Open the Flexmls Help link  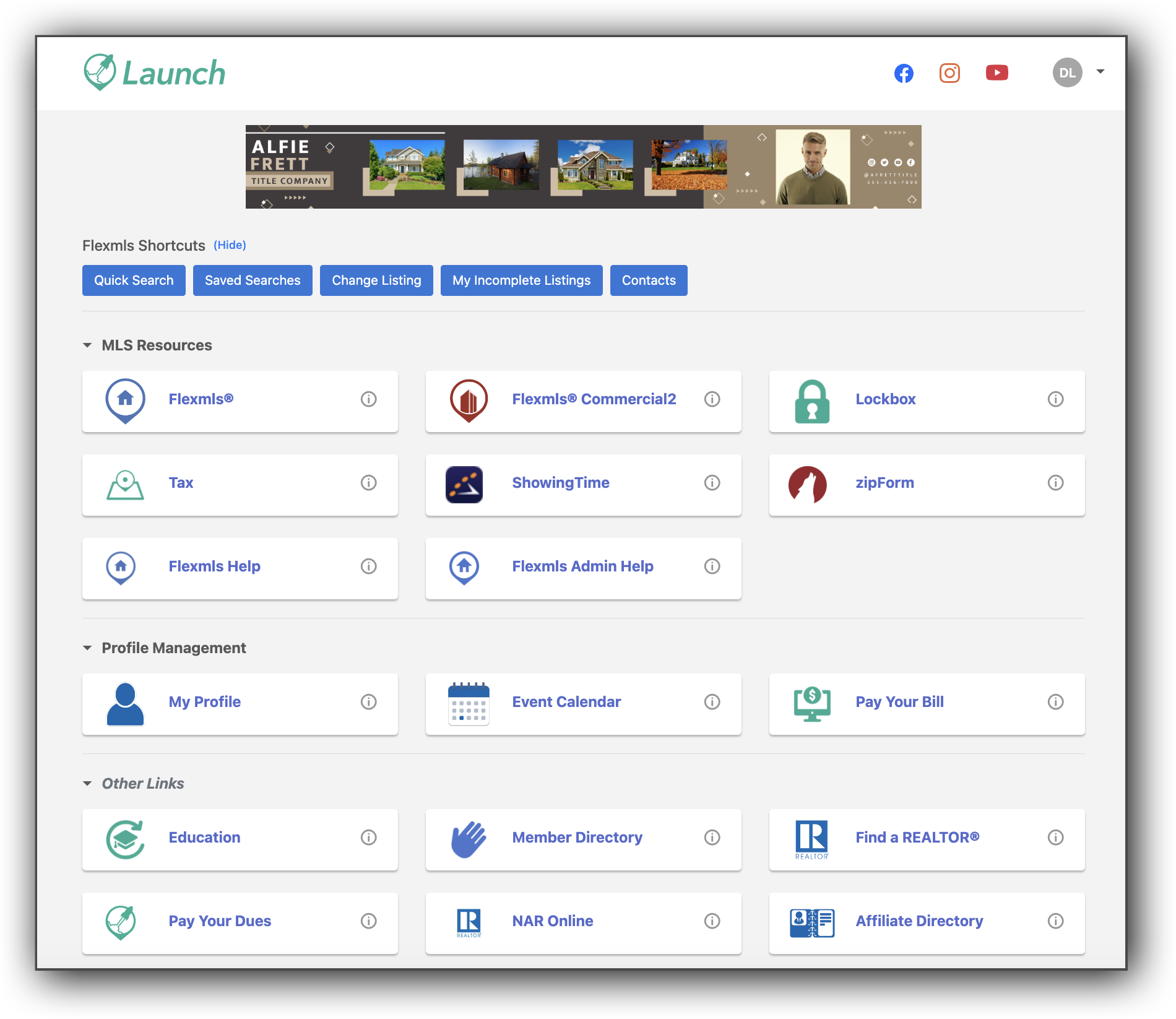[214, 566]
